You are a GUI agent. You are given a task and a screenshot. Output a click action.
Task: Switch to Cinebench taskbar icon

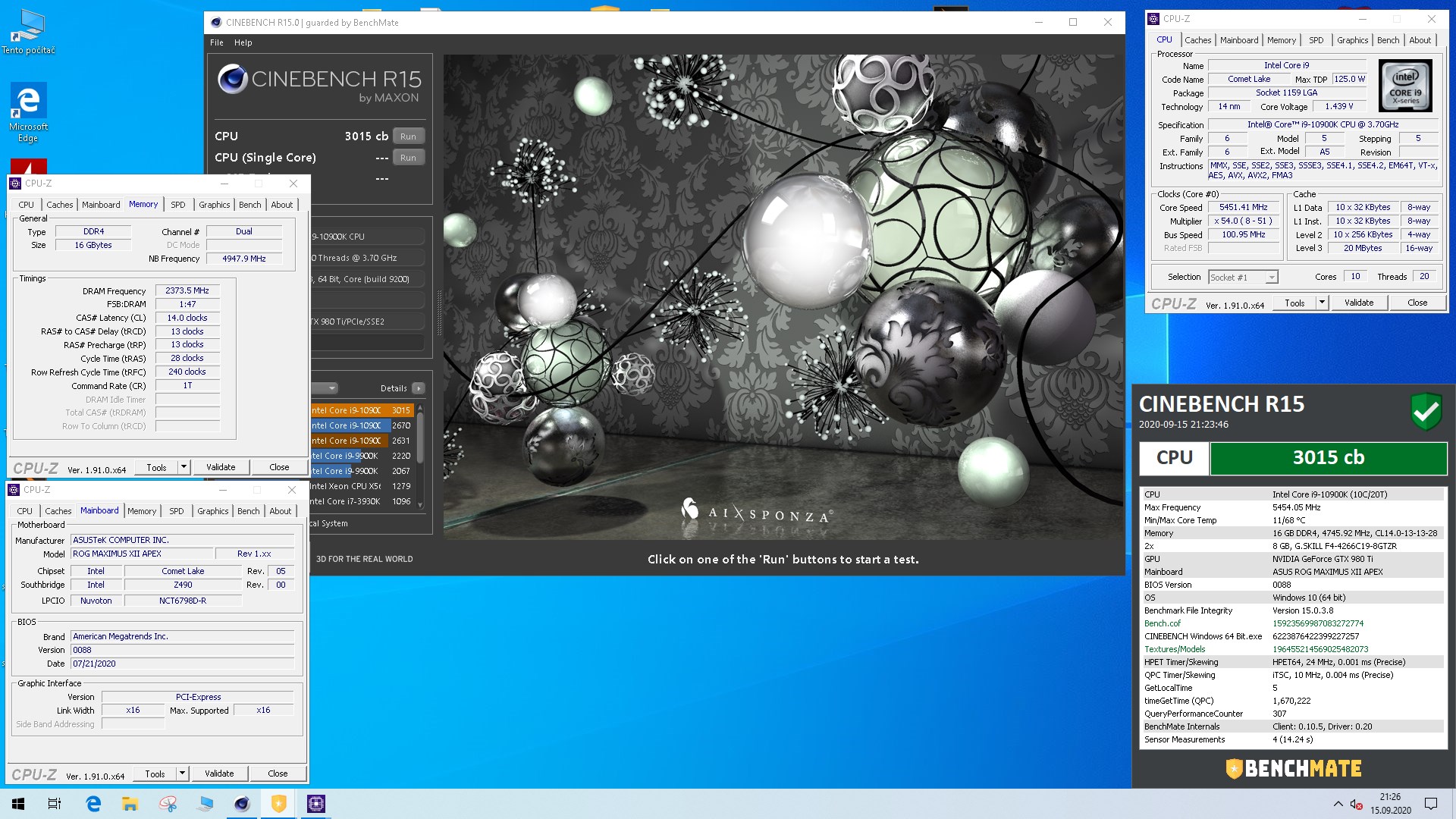[x=242, y=804]
